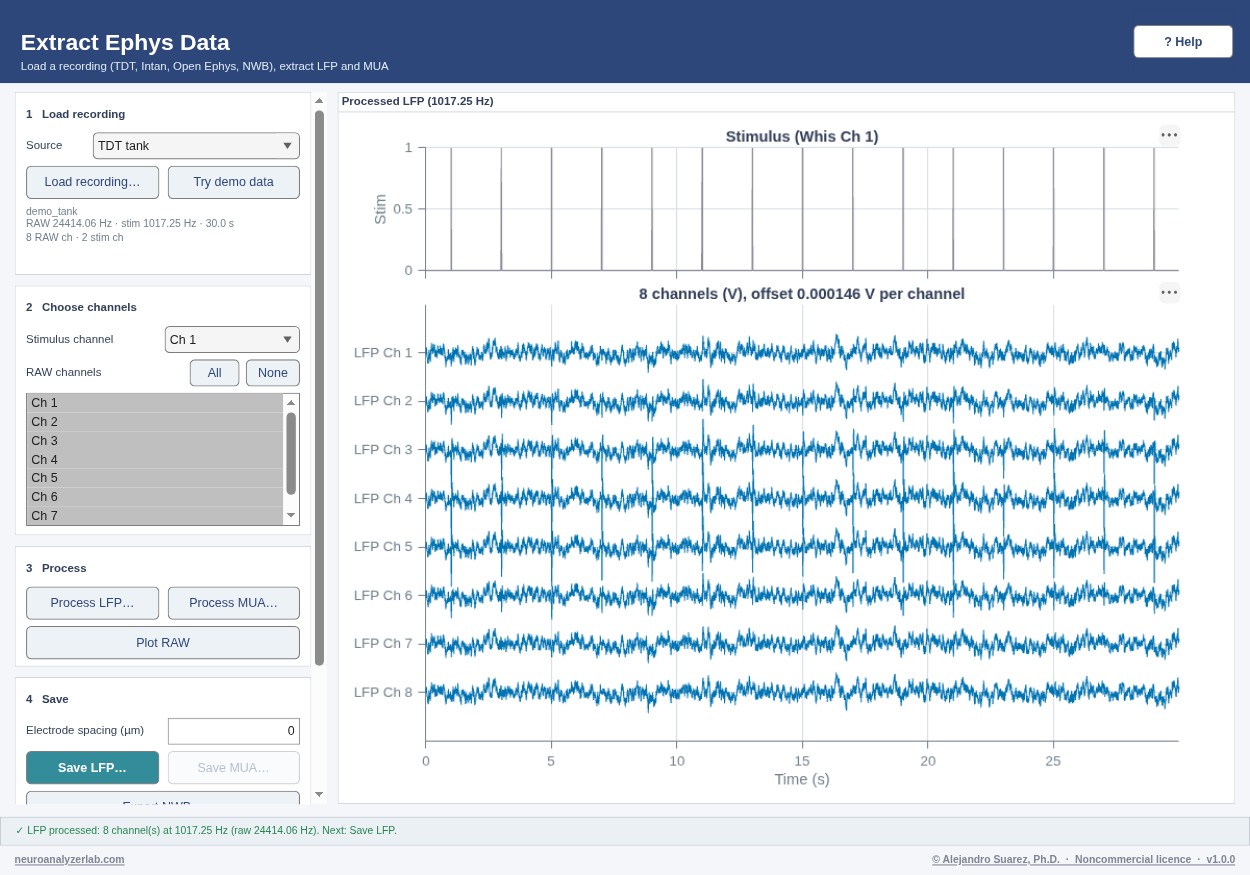
Task: Click None to deselect RAW channels
Action: coord(273,373)
